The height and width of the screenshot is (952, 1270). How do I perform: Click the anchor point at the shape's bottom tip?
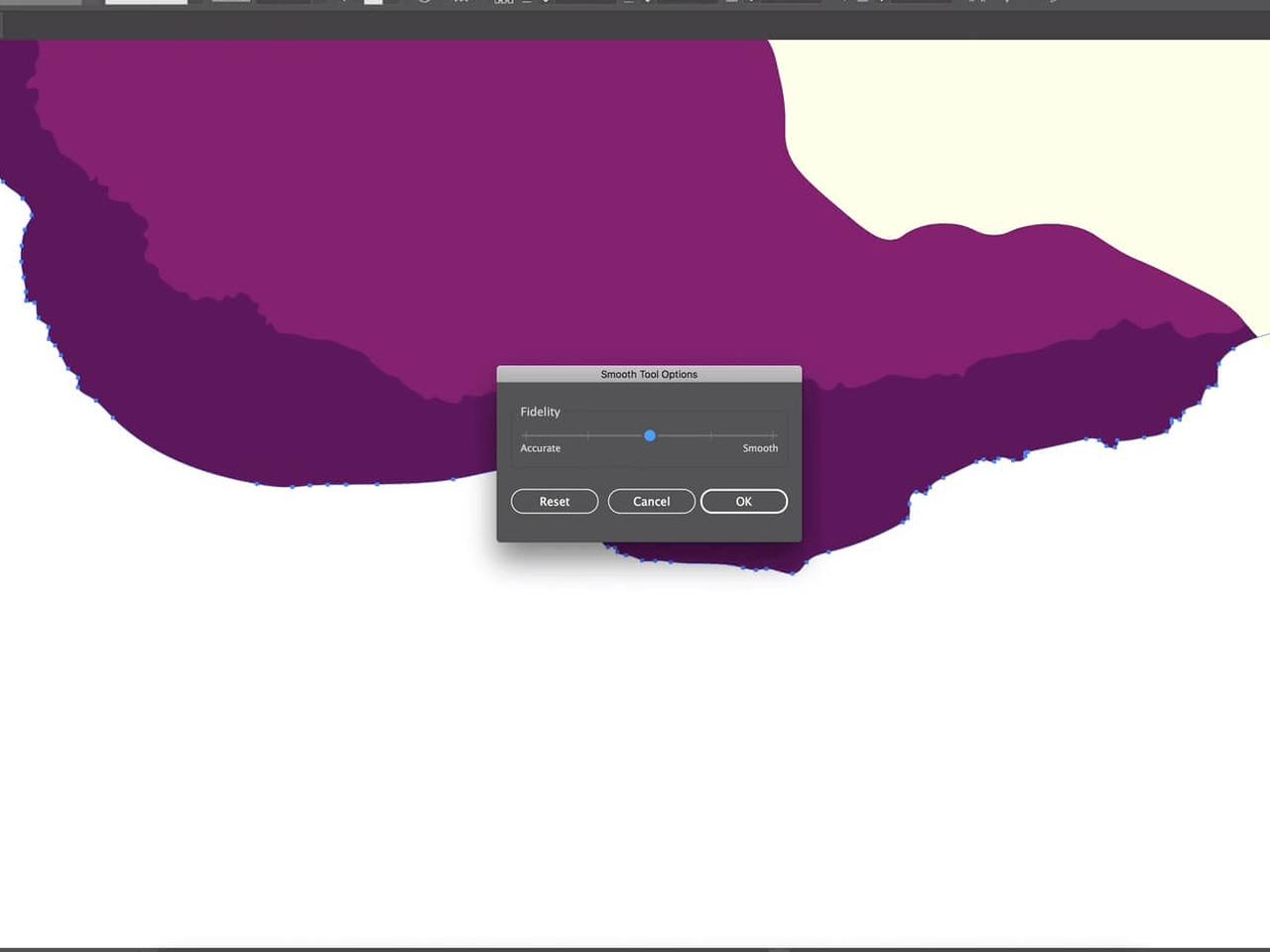point(792,572)
